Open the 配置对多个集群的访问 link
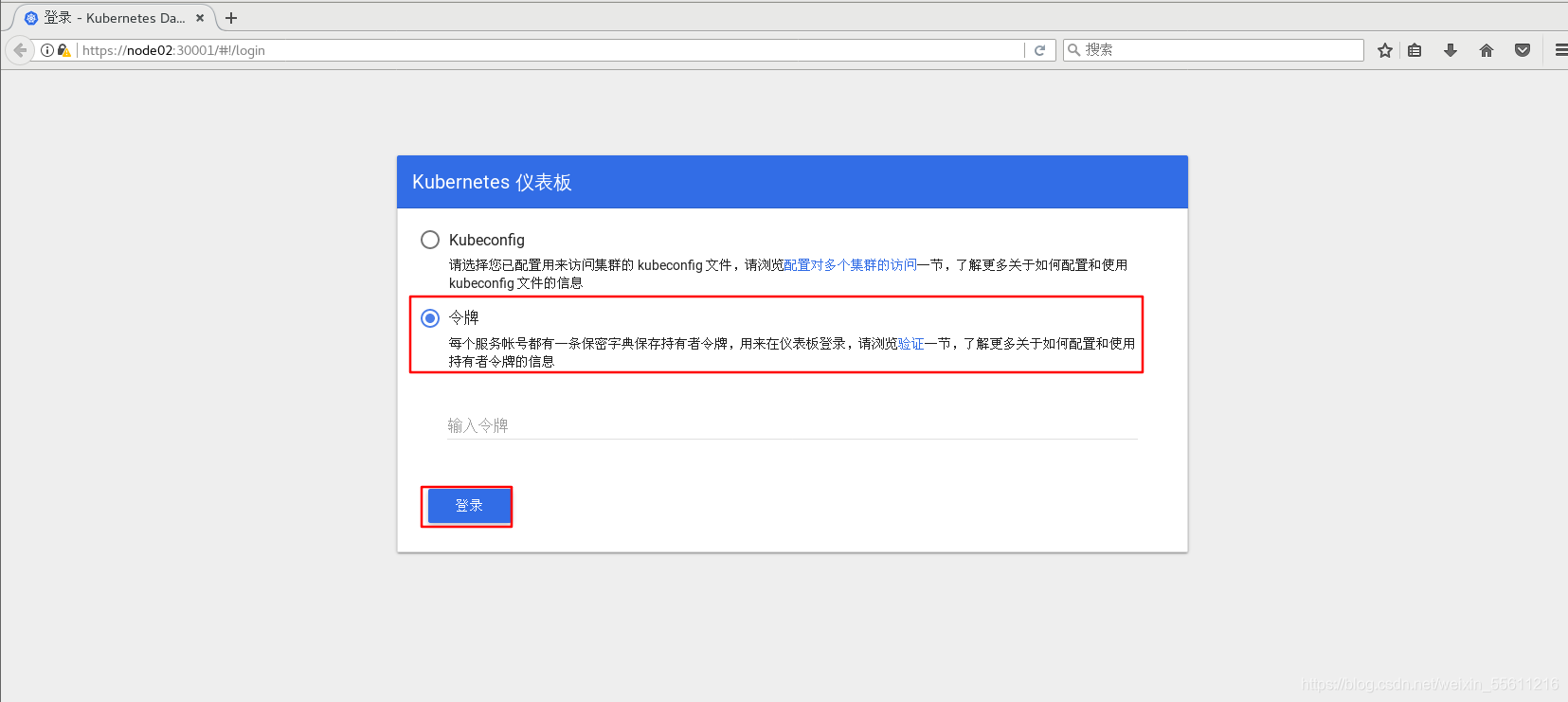 (x=850, y=265)
